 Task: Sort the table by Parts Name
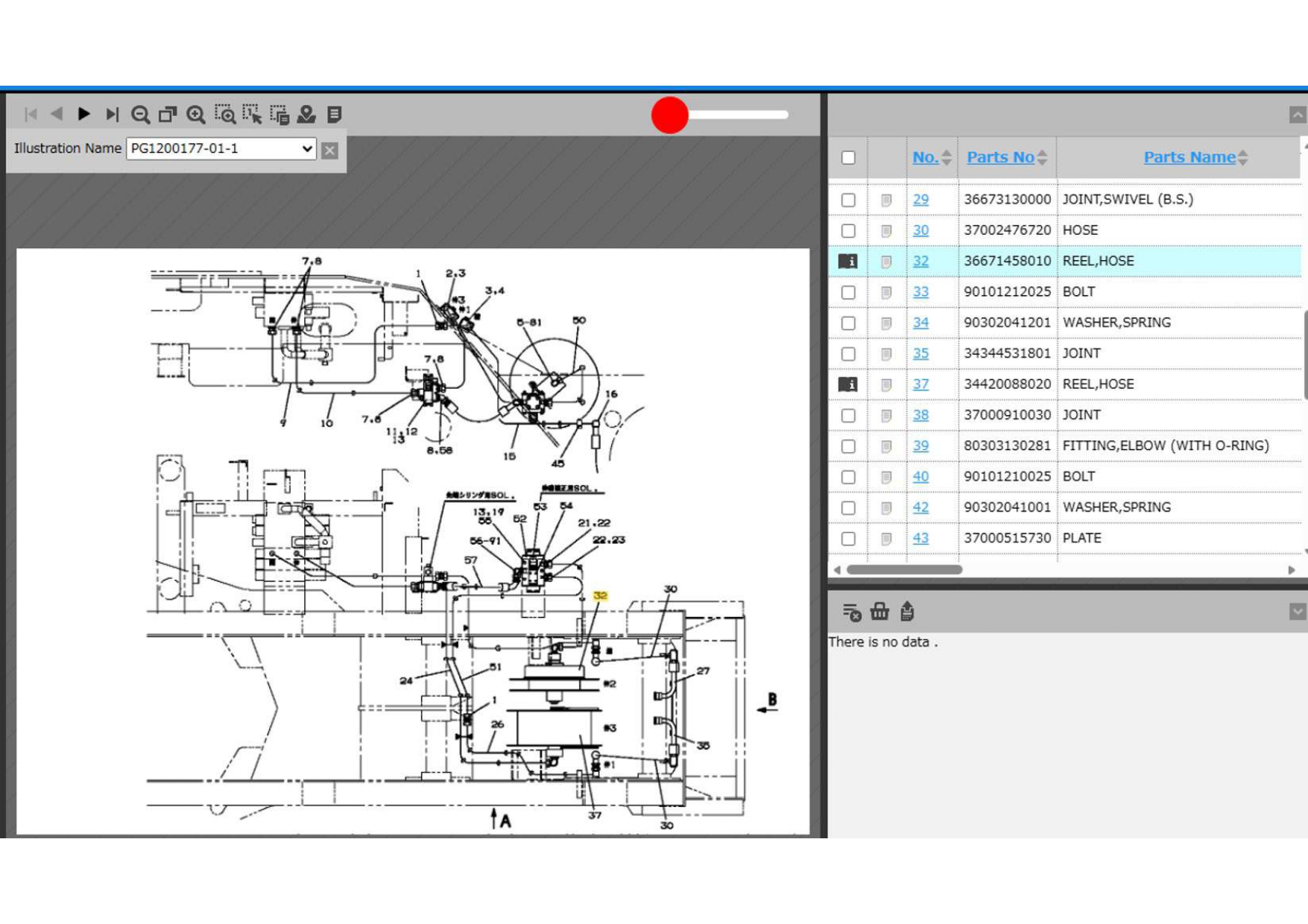(1189, 157)
